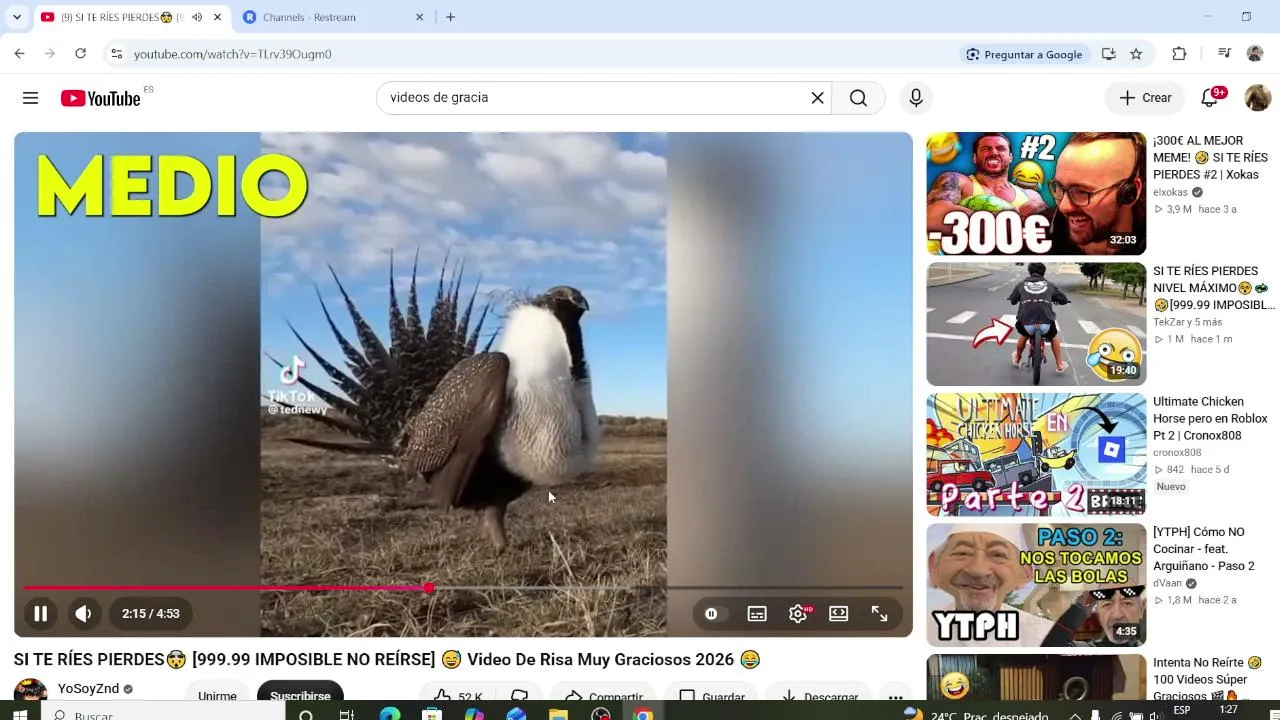The width and height of the screenshot is (1280, 720).
Task: Open the Crear menu
Action: coord(1145,98)
